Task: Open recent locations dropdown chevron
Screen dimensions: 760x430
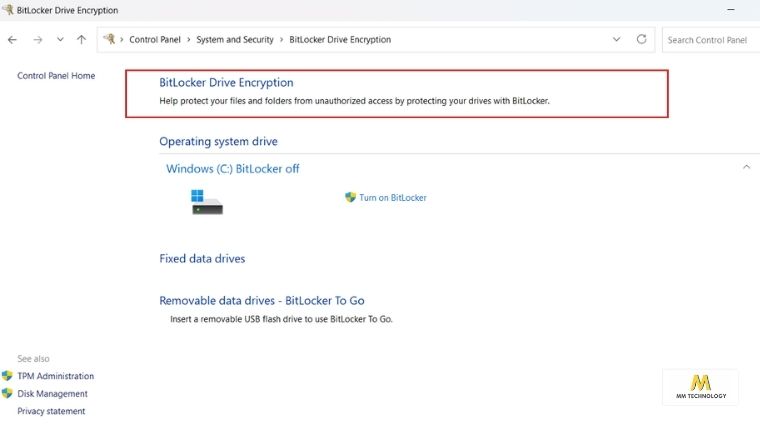Action: tap(60, 40)
